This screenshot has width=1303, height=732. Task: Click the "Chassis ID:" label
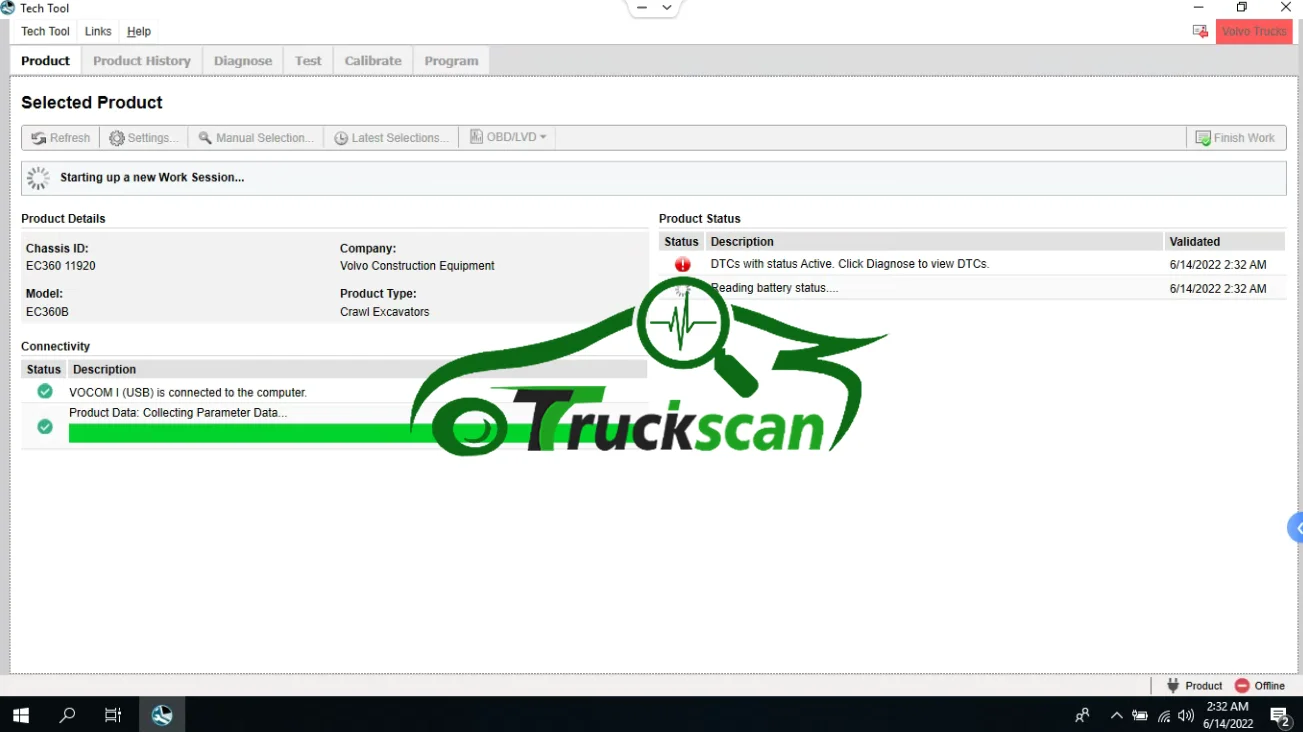point(57,248)
